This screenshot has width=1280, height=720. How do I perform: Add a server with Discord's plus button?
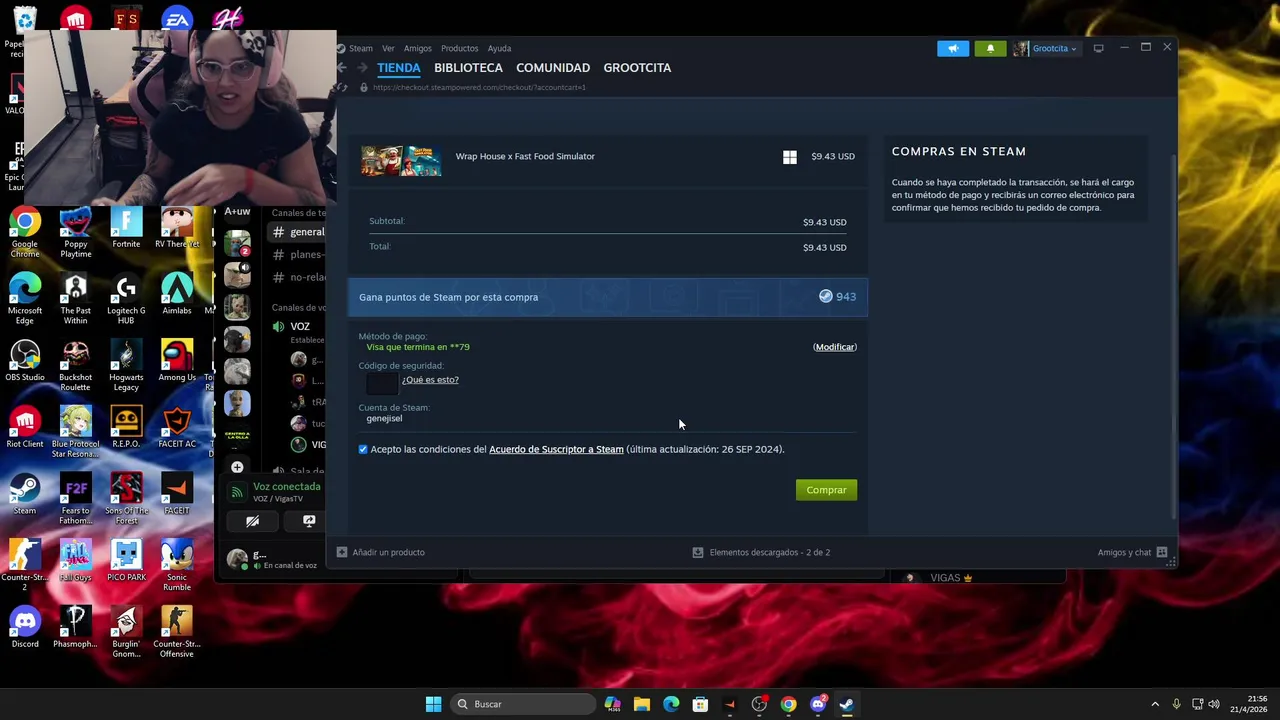pos(237,467)
